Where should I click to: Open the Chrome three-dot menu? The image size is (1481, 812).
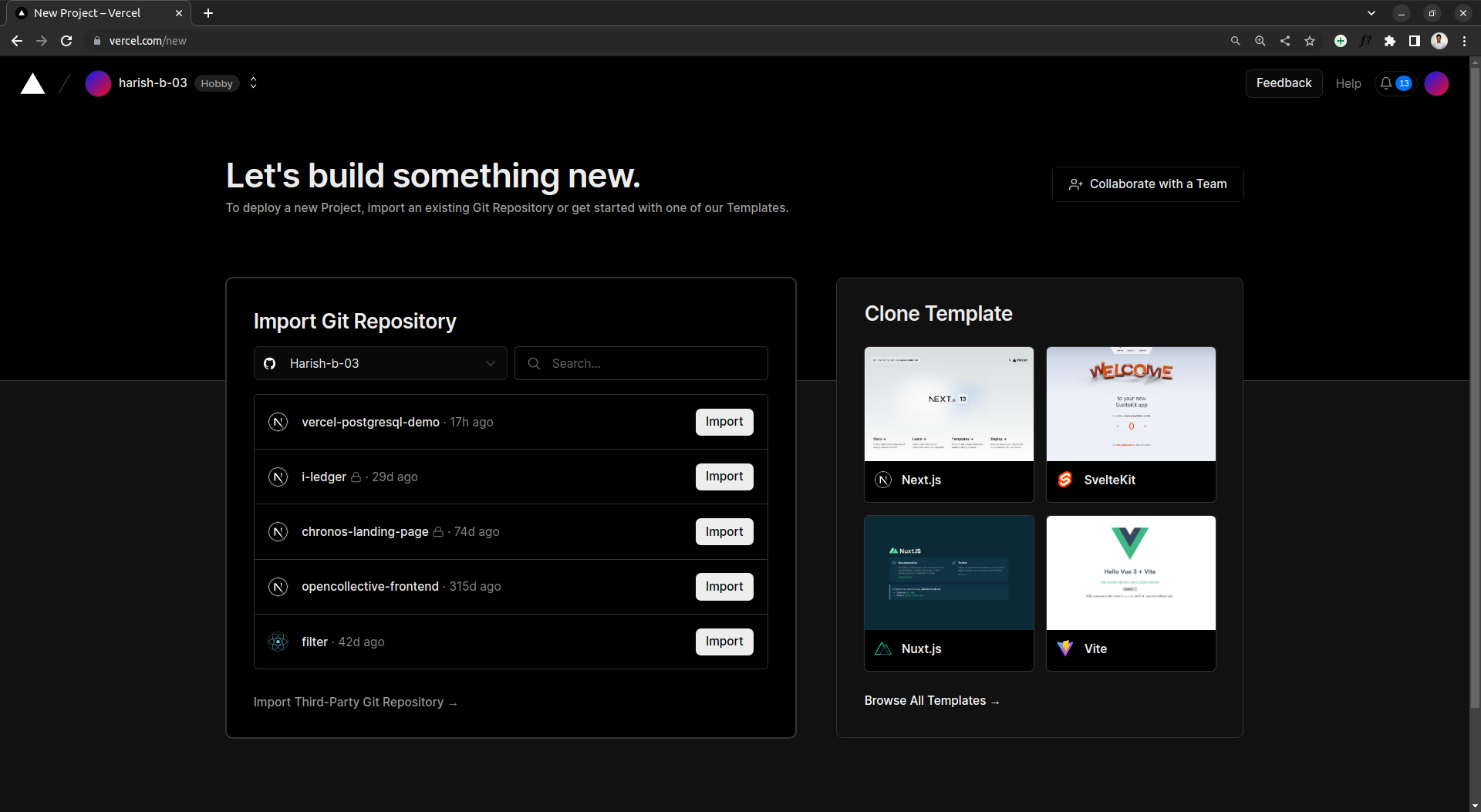(1464, 41)
